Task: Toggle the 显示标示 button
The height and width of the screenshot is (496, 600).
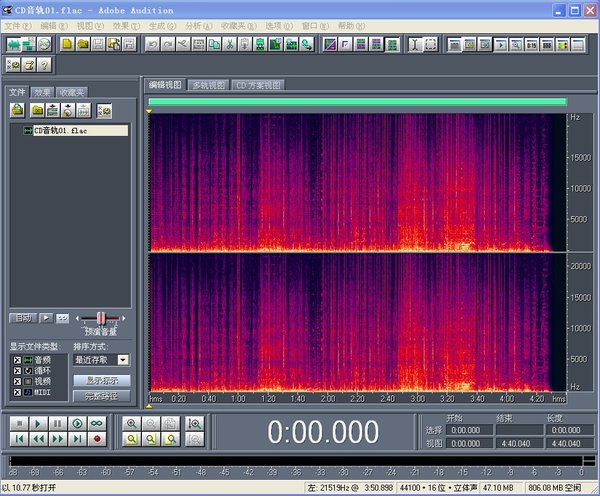Action: 101,380
